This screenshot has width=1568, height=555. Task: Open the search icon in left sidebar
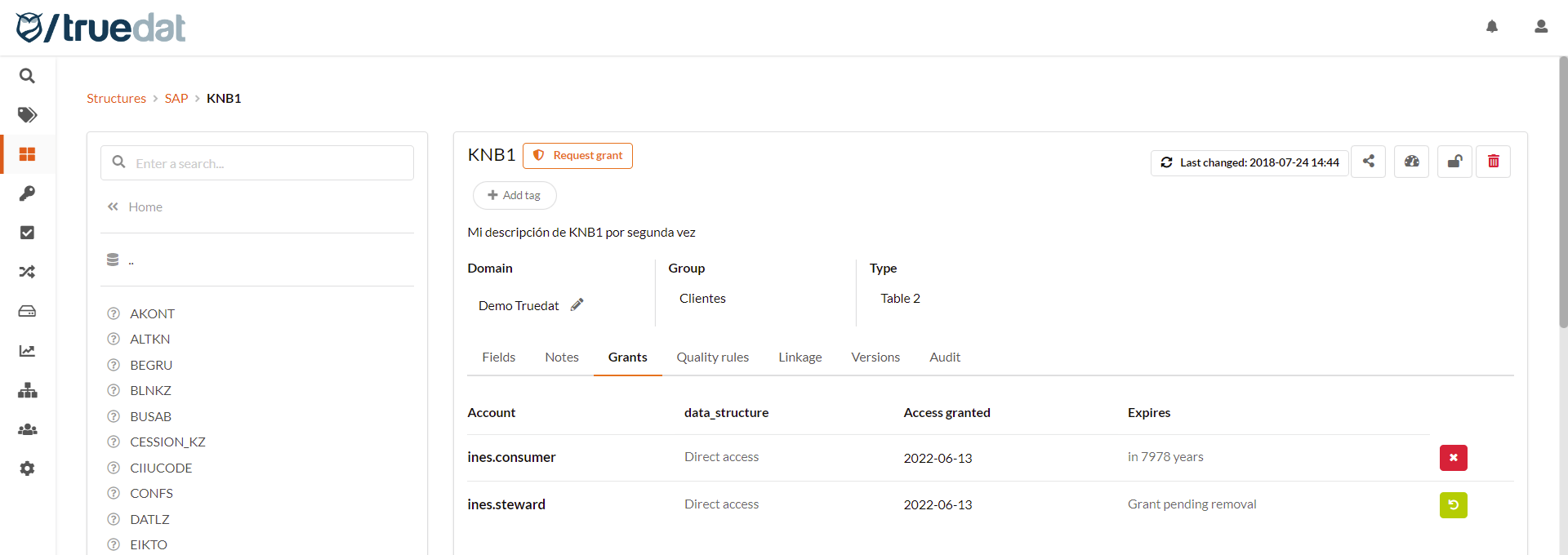coord(27,76)
